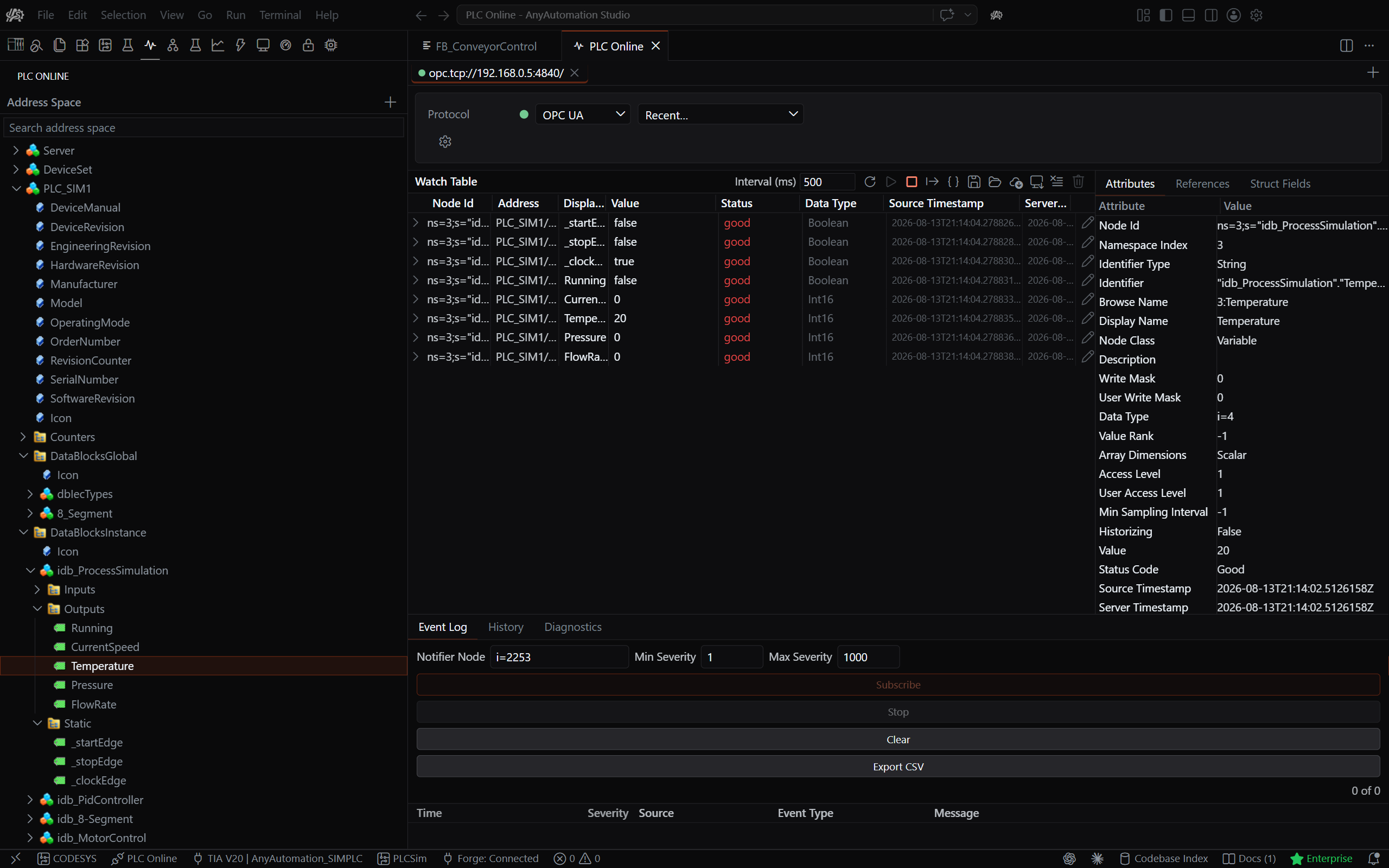Viewport: 1389px width, 868px height.
Task: Close the opc.tcp://192.168.0.5:4840/ connection tab
Action: tap(575, 73)
